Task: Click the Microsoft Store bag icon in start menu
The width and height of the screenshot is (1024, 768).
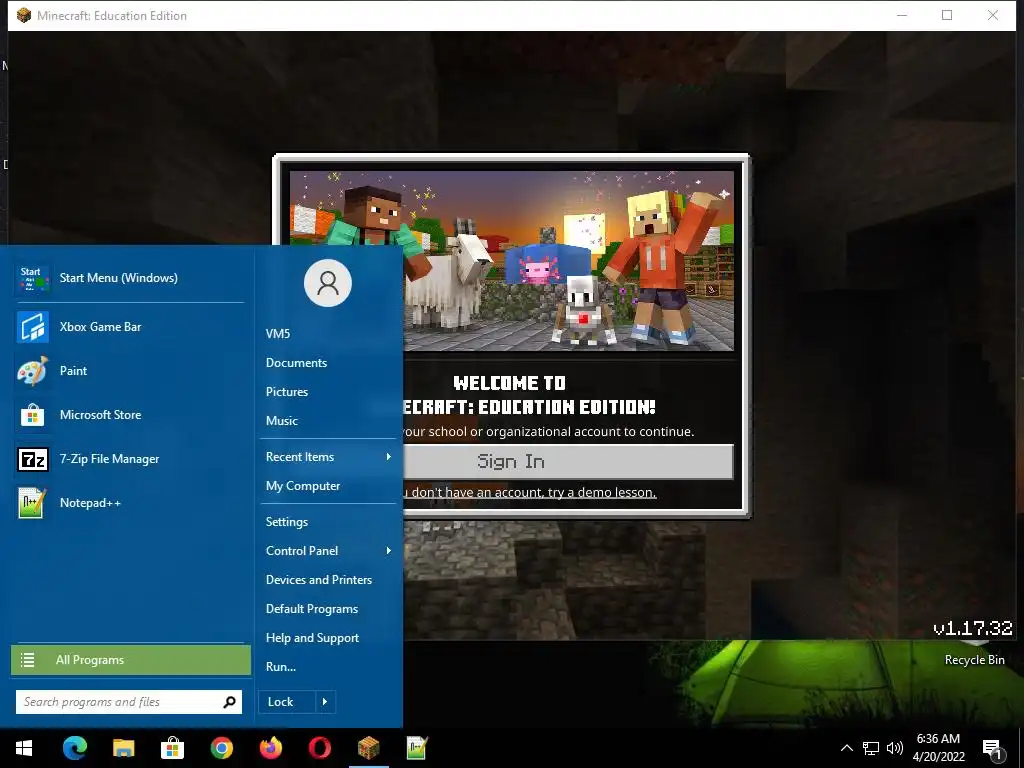Action: pos(33,415)
